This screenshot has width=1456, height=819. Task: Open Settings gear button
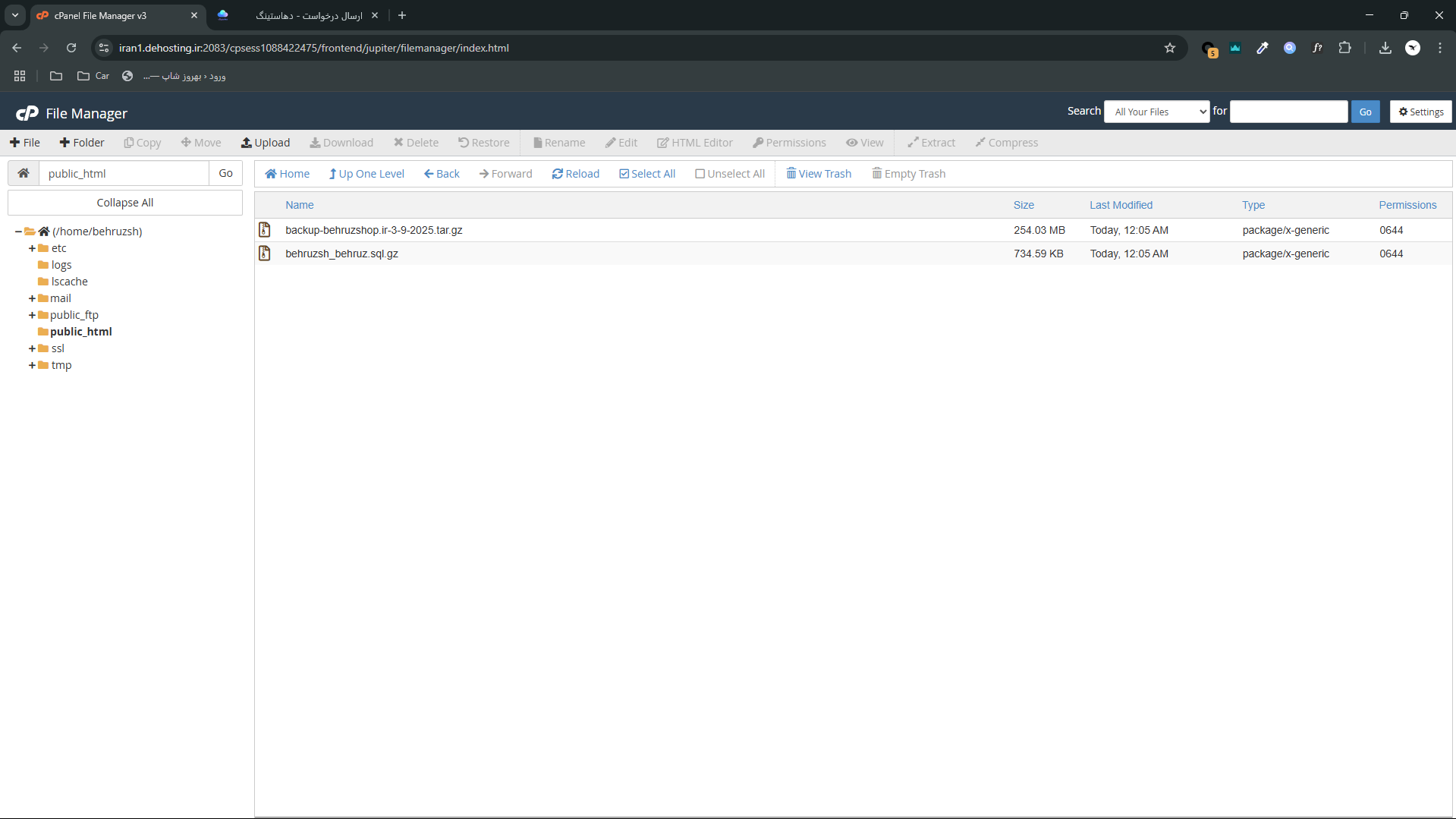(x=1420, y=112)
